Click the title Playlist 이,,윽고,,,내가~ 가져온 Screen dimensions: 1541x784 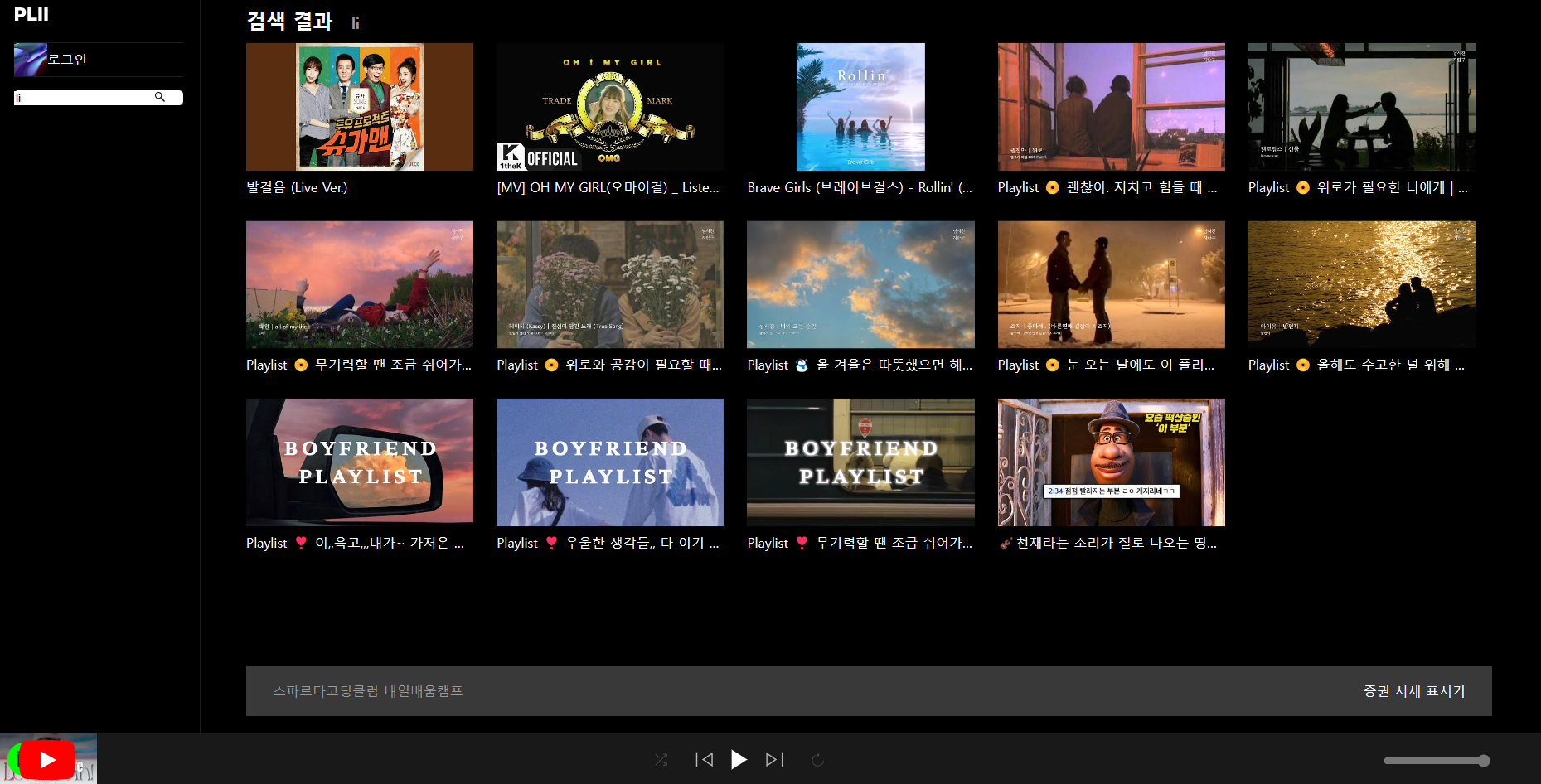click(355, 543)
